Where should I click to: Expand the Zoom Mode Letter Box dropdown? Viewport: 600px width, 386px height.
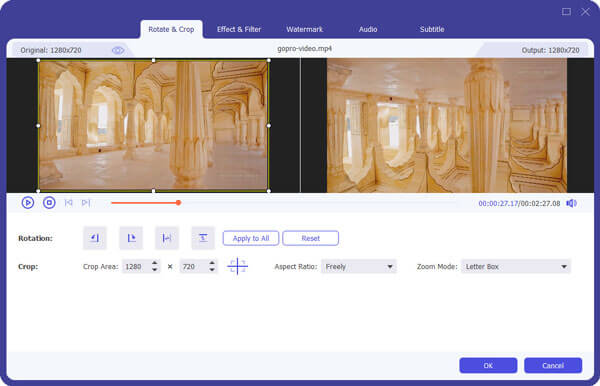516,266
